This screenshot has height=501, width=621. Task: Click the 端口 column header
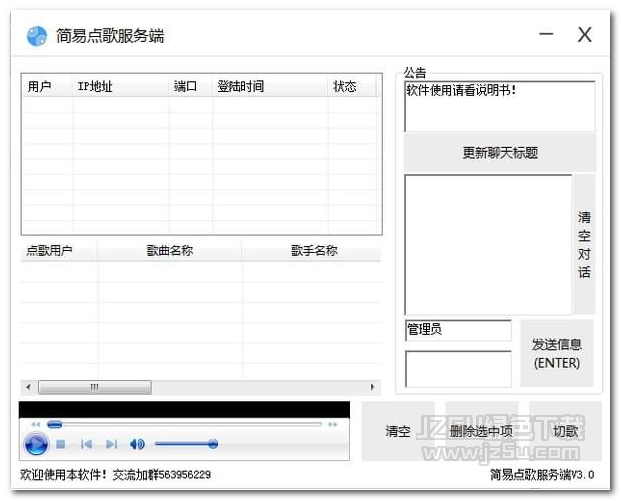[x=190, y=86]
